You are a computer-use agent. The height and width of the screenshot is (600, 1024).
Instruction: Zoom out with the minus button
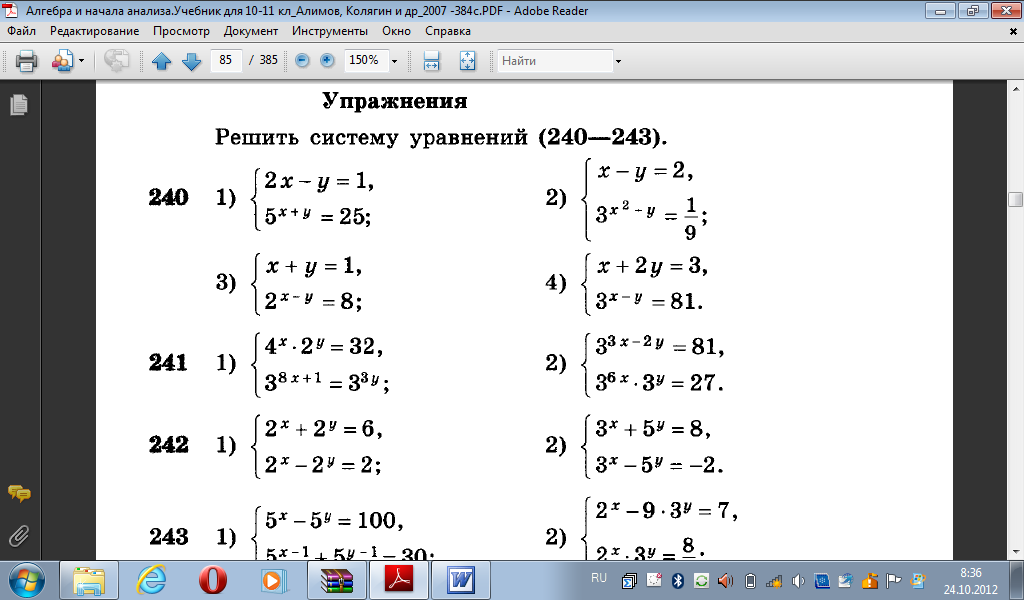[302, 61]
